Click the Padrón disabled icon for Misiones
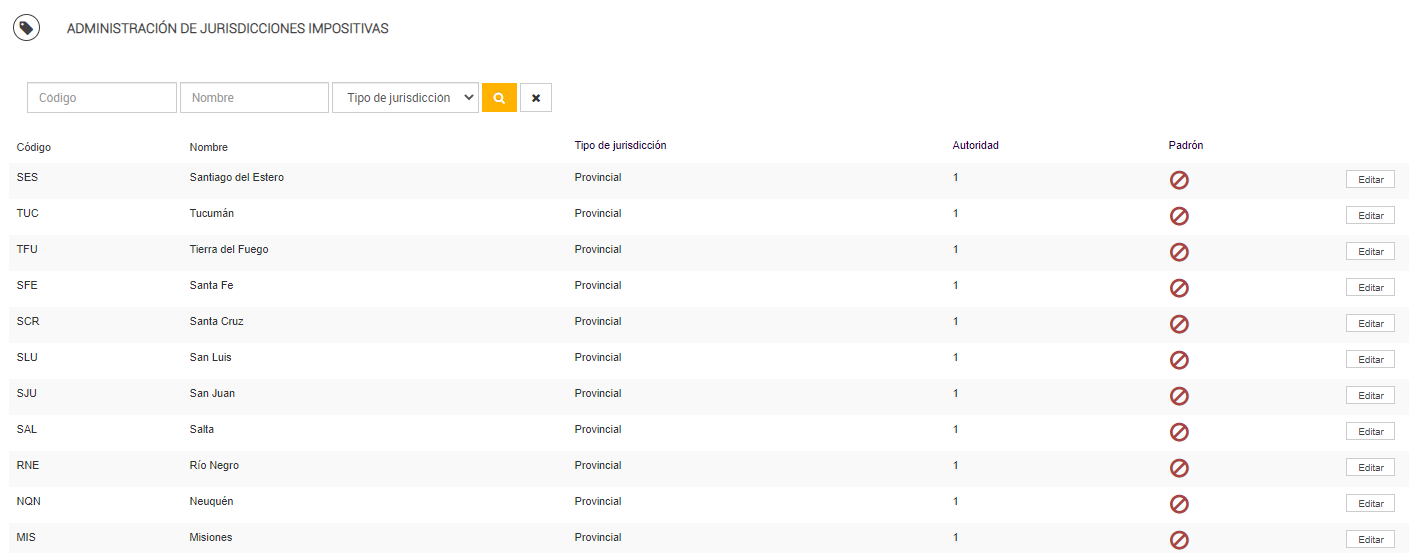Image resolution: width=1417 pixels, height=553 pixels. (x=1179, y=540)
